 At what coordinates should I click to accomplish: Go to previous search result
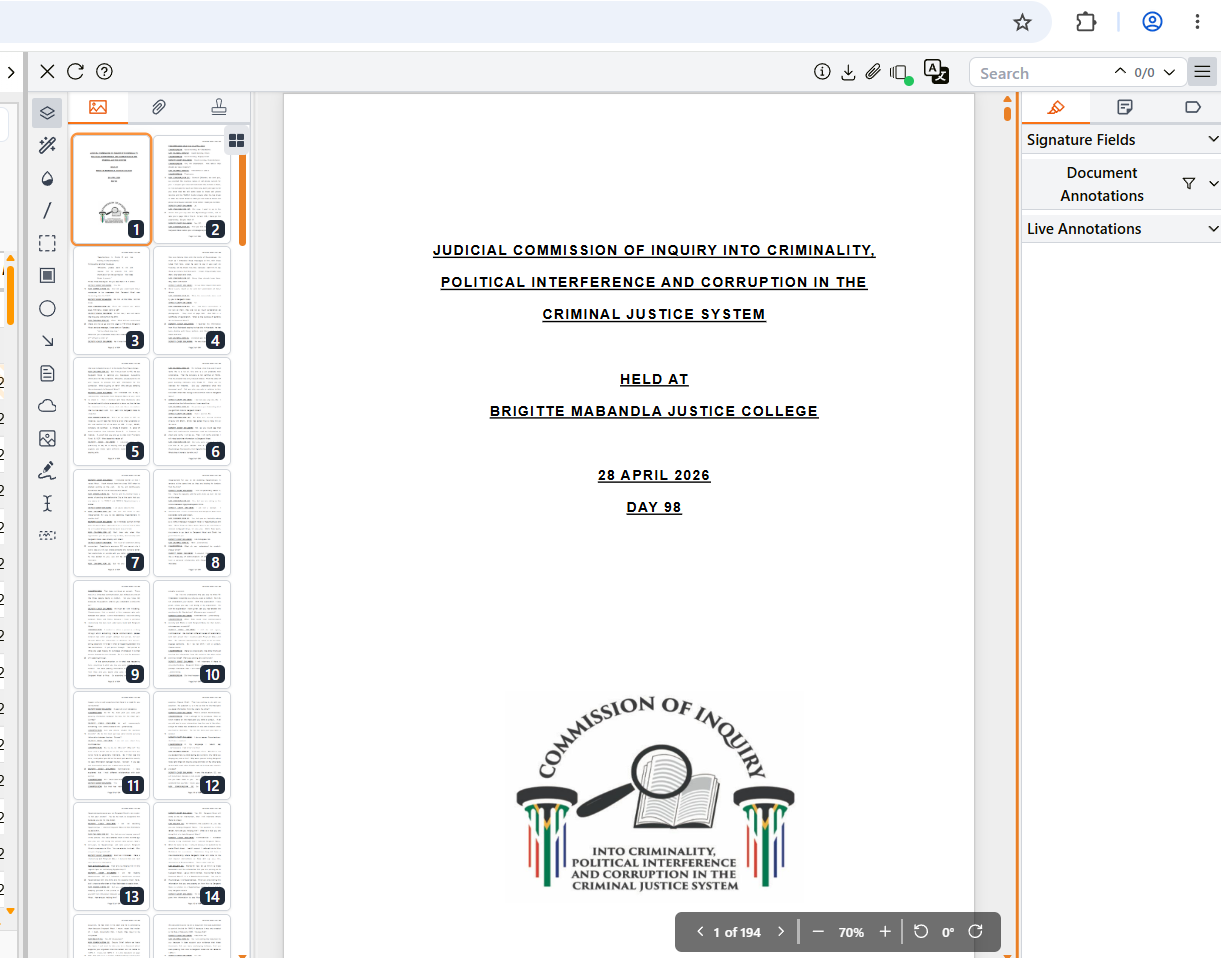tap(1120, 72)
